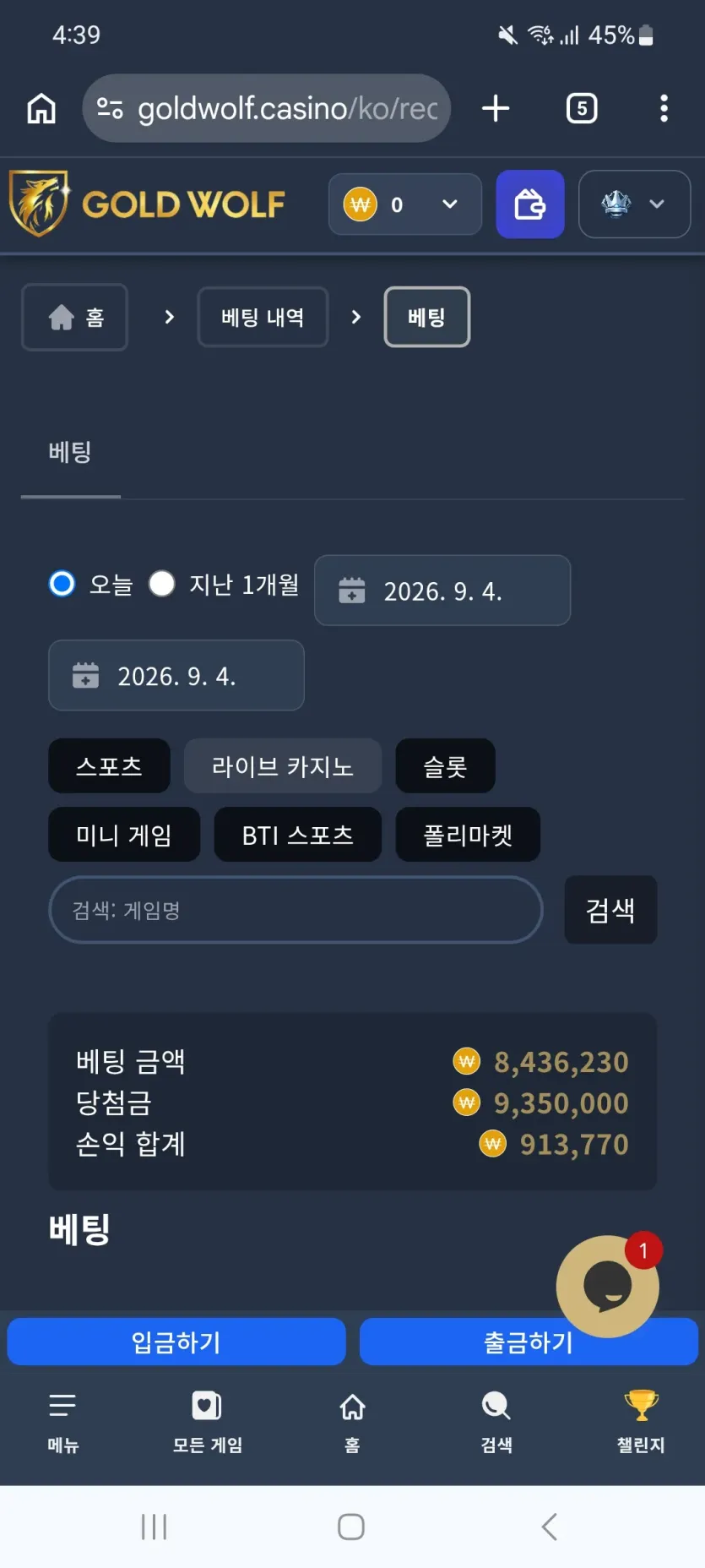
Task: Open the live chat bubble
Action: click(607, 1286)
